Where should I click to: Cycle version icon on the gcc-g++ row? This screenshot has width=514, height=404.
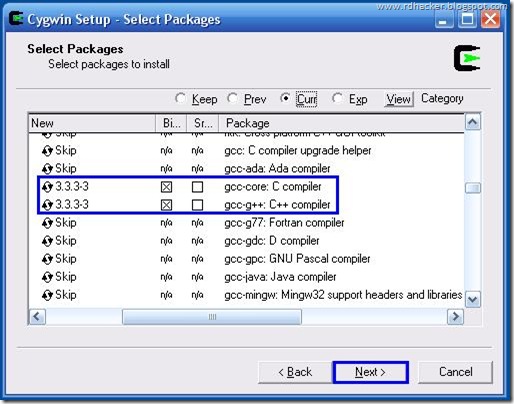[x=47, y=205]
